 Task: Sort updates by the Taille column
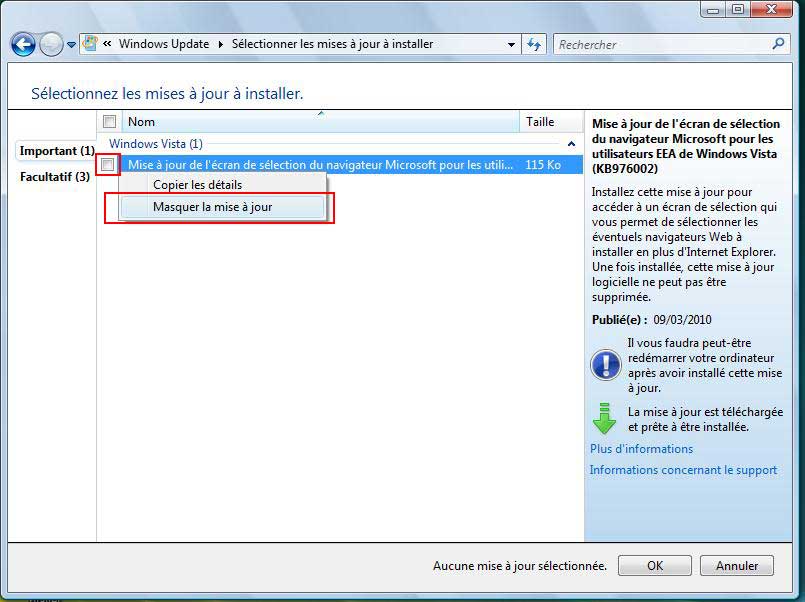click(x=551, y=122)
